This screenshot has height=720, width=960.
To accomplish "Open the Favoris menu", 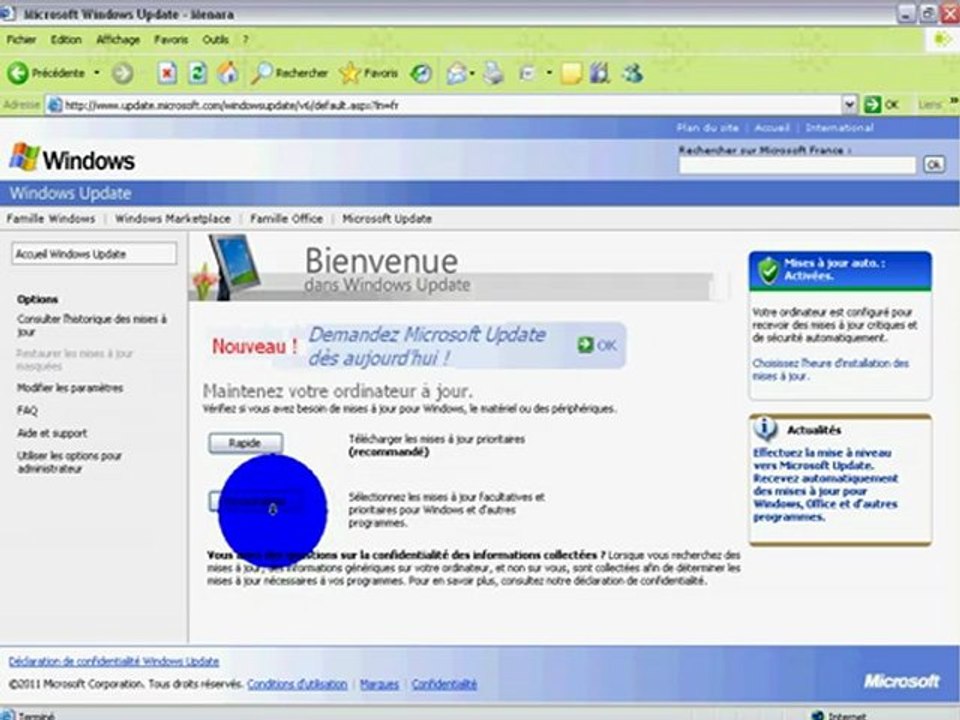I will coord(171,40).
